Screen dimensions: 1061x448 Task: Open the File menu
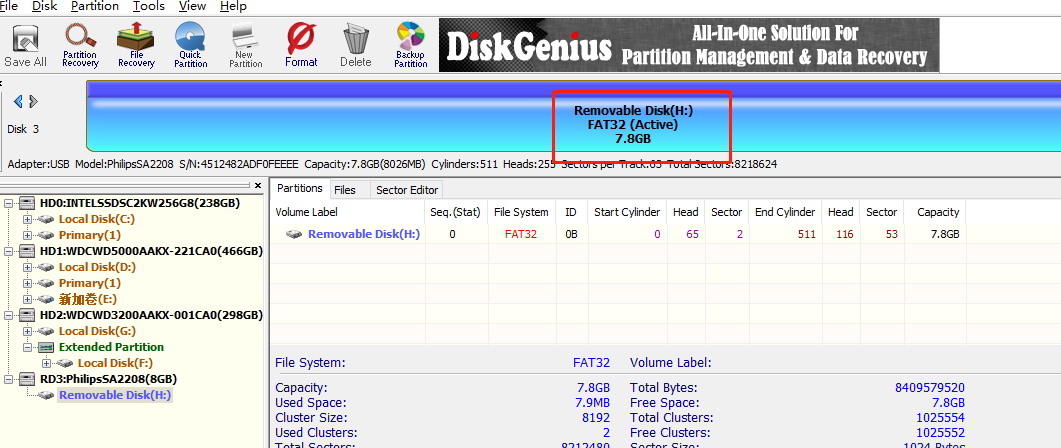[x=9, y=7]
